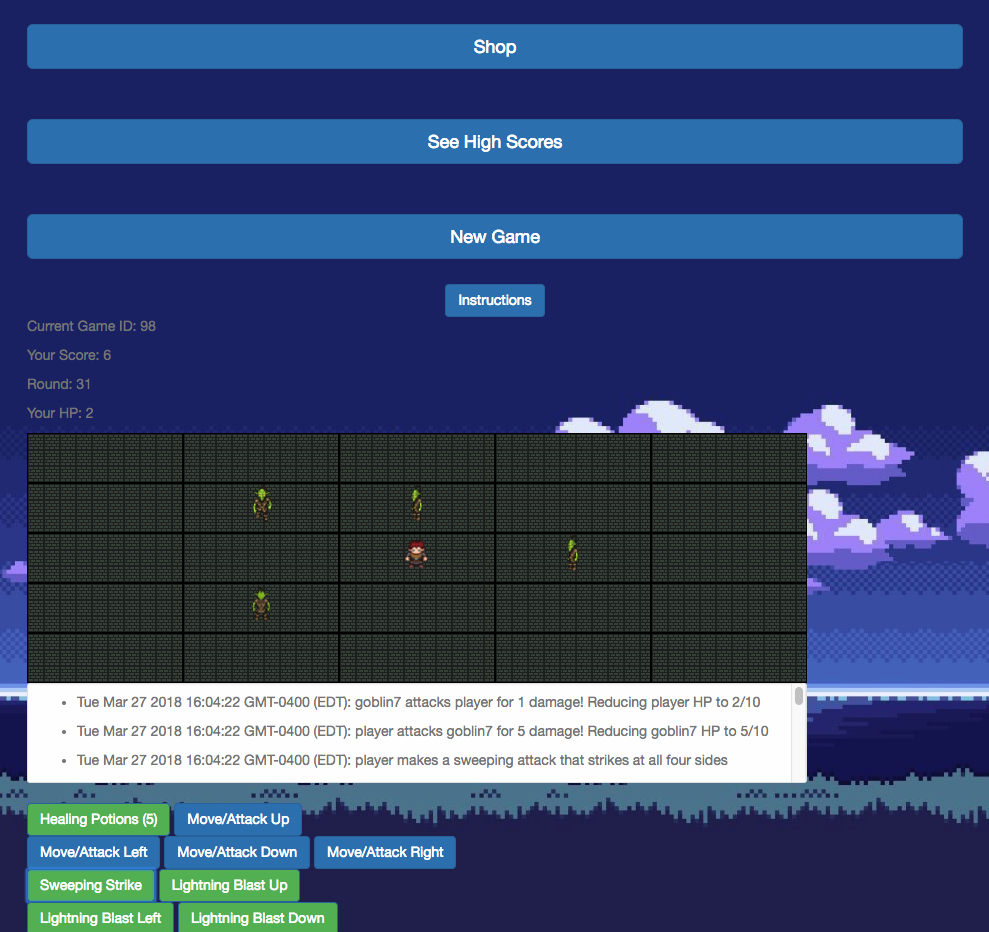The height and width of the screenshot is (932, 989).
Task: Use Healing Potions (5)
Action: click(98, 819)
